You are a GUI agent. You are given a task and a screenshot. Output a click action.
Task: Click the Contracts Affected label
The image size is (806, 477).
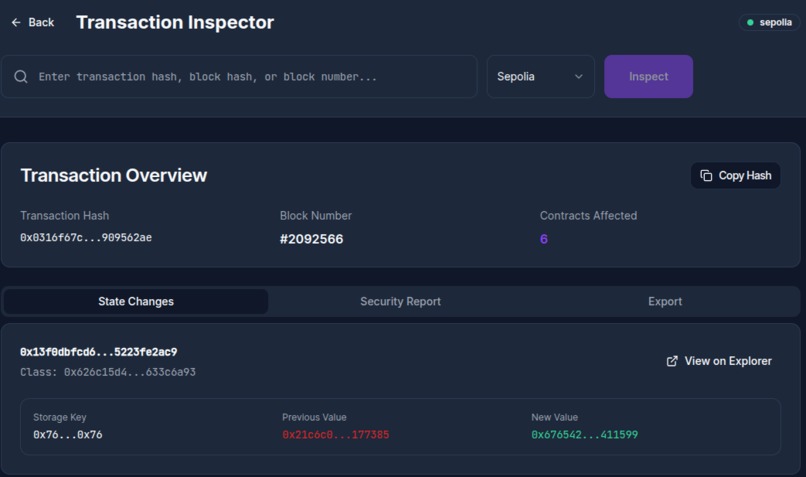pyautogui.click(x=588, y=215)
